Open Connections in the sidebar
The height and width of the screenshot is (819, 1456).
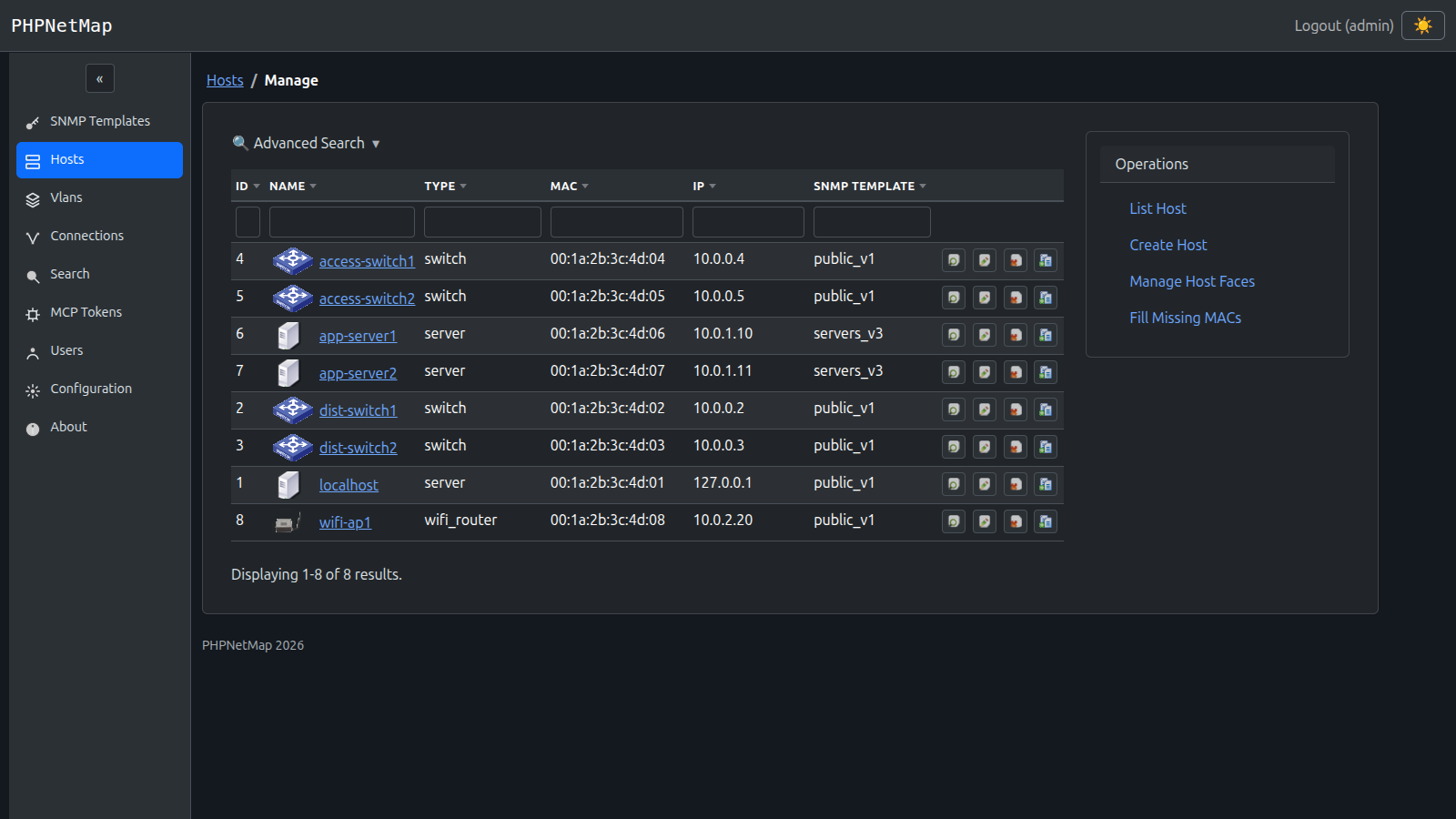[100, 236]
